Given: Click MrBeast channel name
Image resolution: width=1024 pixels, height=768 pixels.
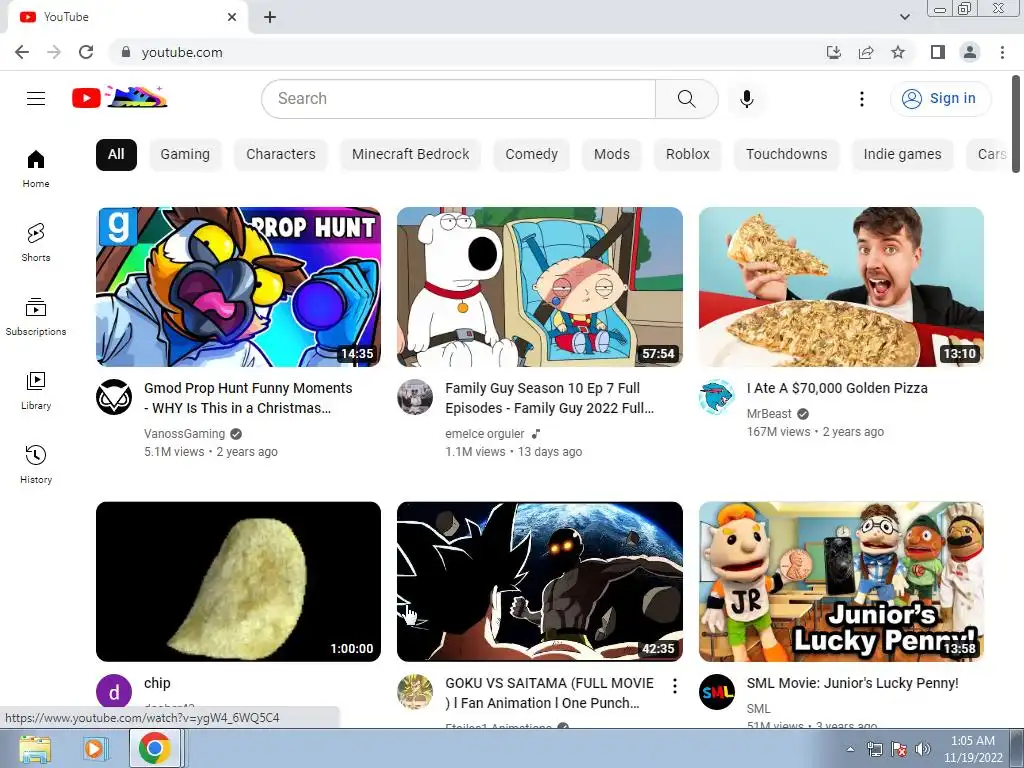Looking at the screenshot, I should tap(769, 414).
